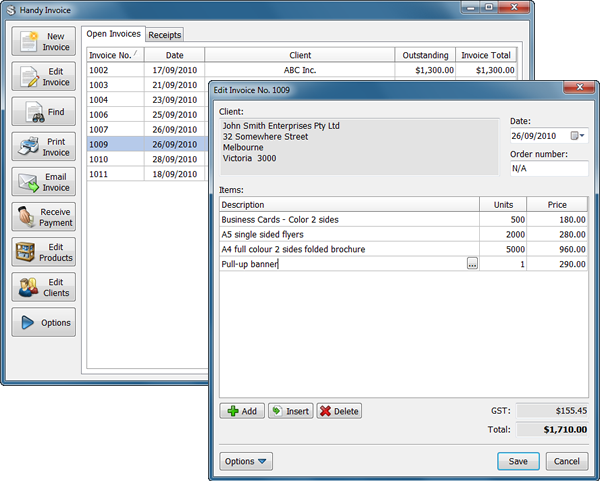
Task: Open the product picker ellipsis button
Action: [472, 263]
